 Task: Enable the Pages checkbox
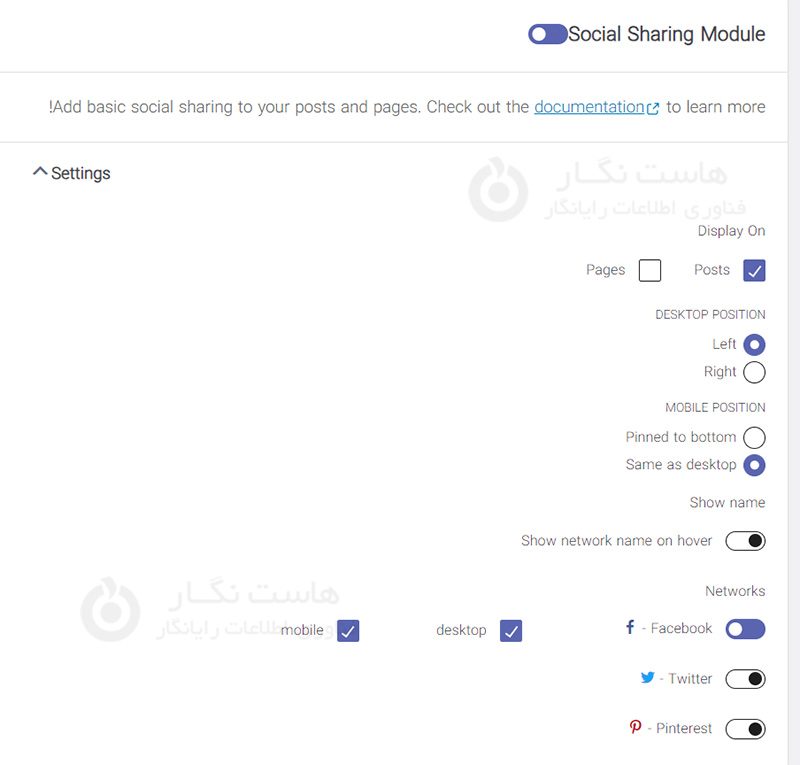click(650, 270)
